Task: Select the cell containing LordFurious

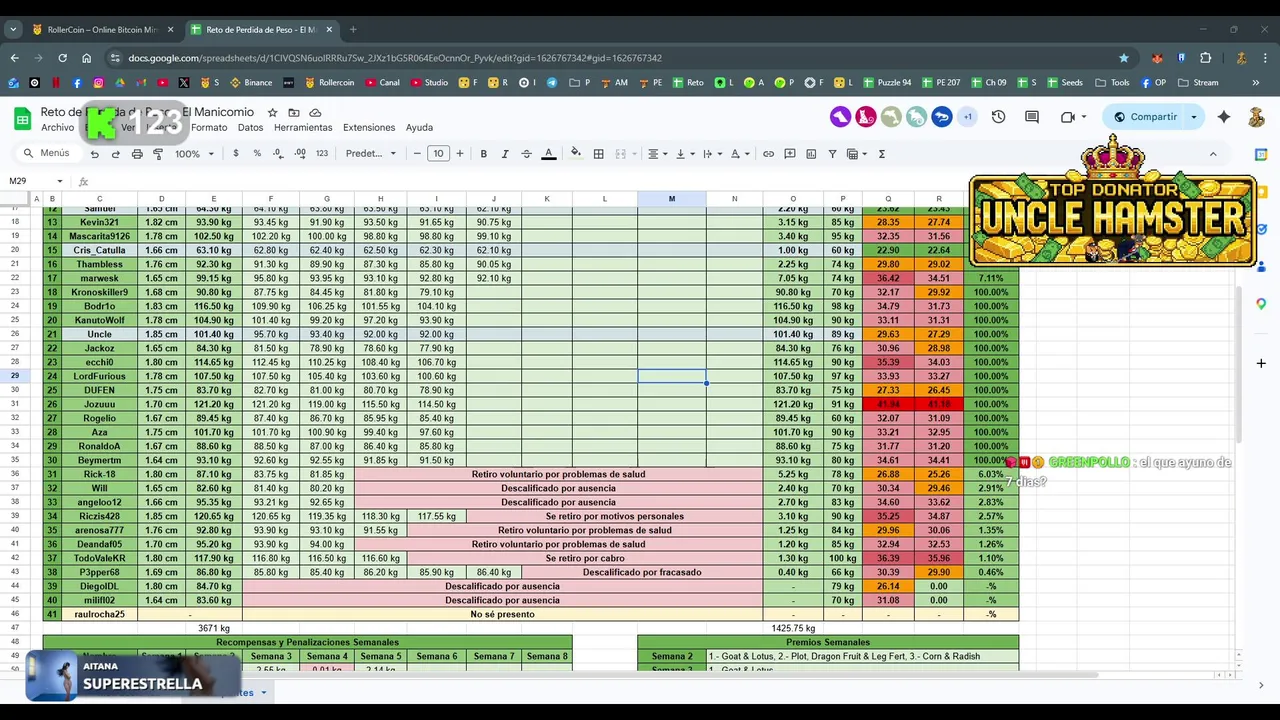Action: point(99,376)
